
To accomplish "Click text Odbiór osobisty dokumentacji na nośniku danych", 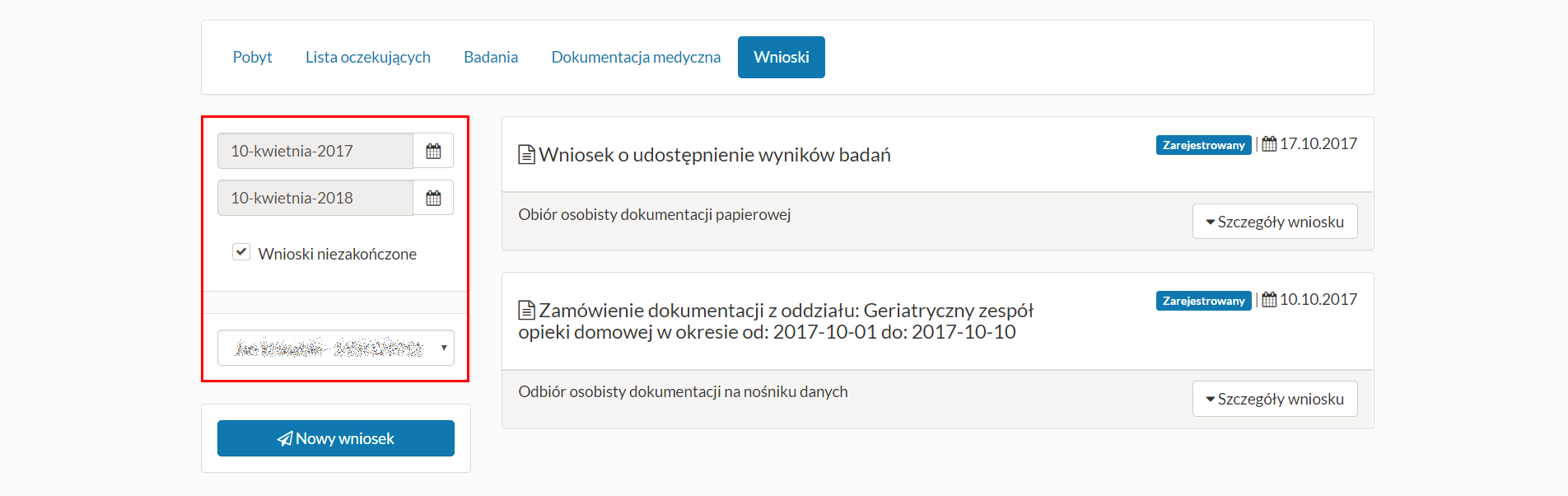I will (683, 391).
